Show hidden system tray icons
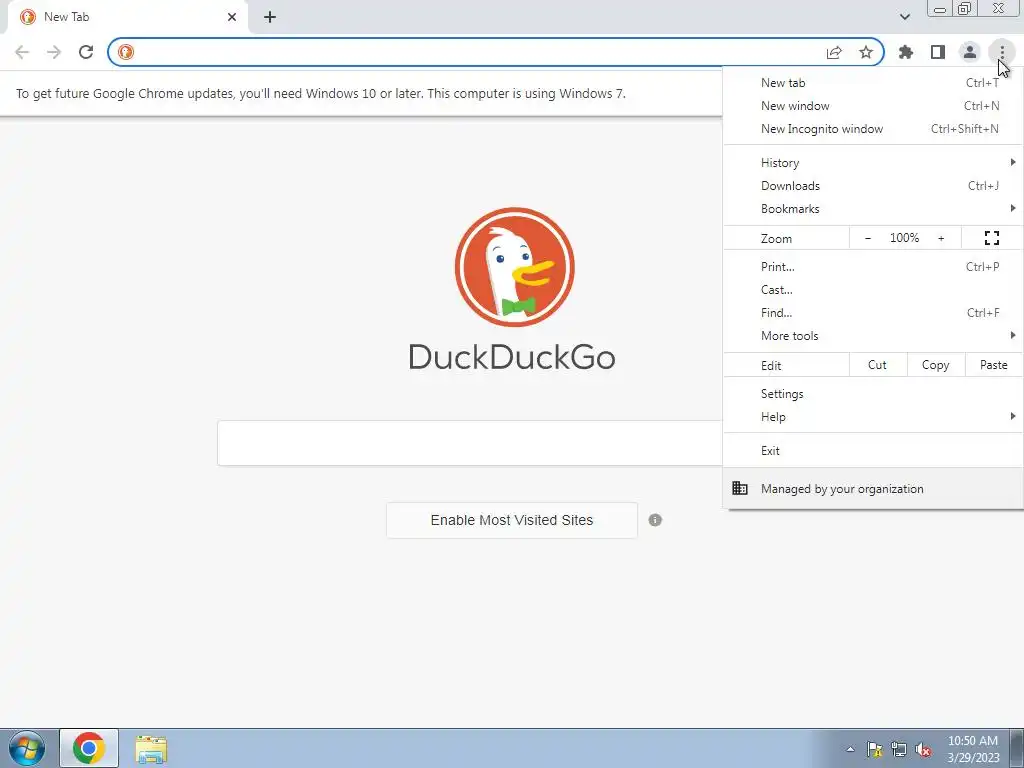 pos(850,750)
